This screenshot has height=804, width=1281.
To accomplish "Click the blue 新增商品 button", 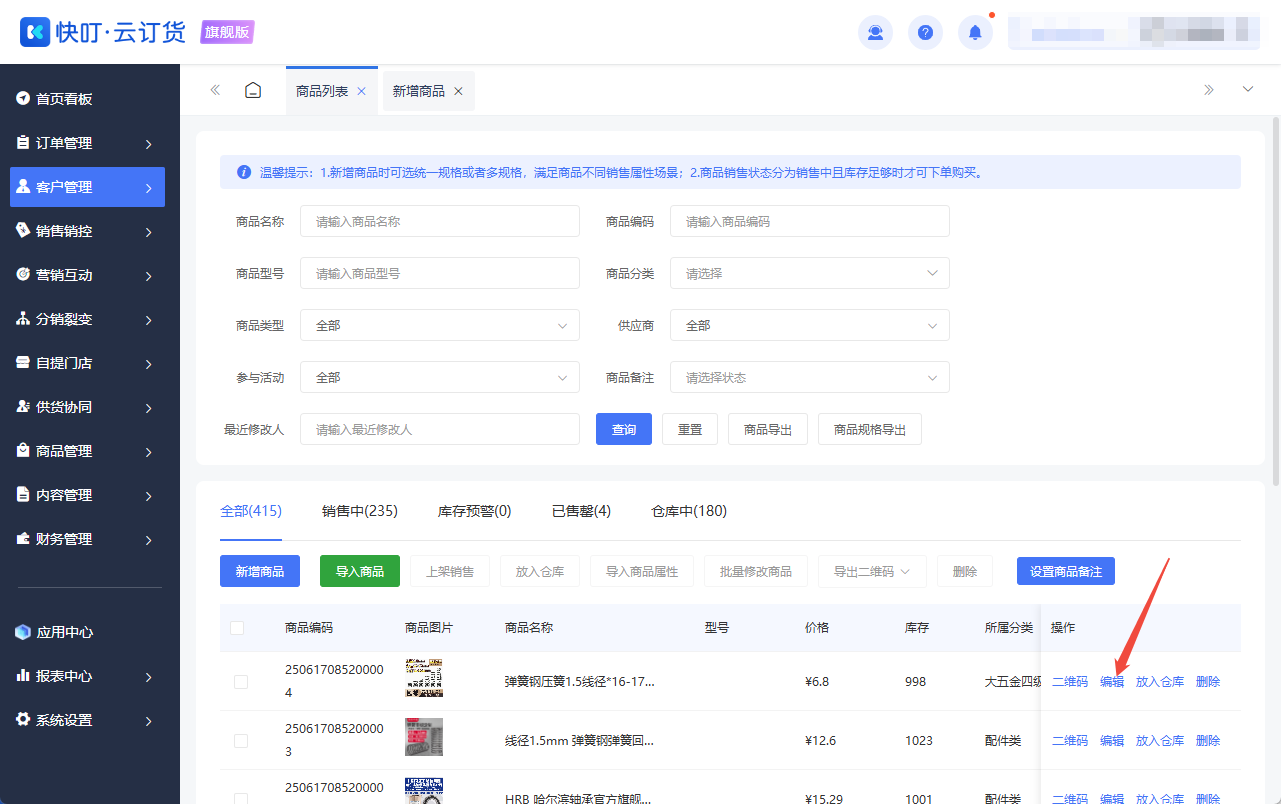I will (x=260, y=571).
